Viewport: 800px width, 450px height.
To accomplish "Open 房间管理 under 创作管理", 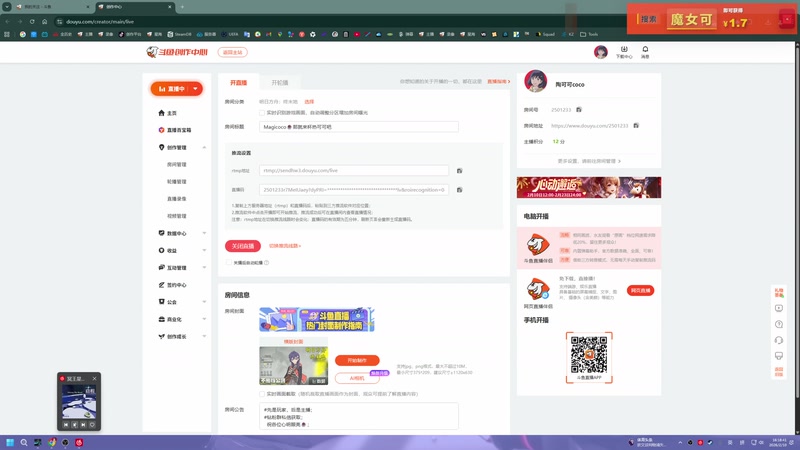I will click(177, 165).
